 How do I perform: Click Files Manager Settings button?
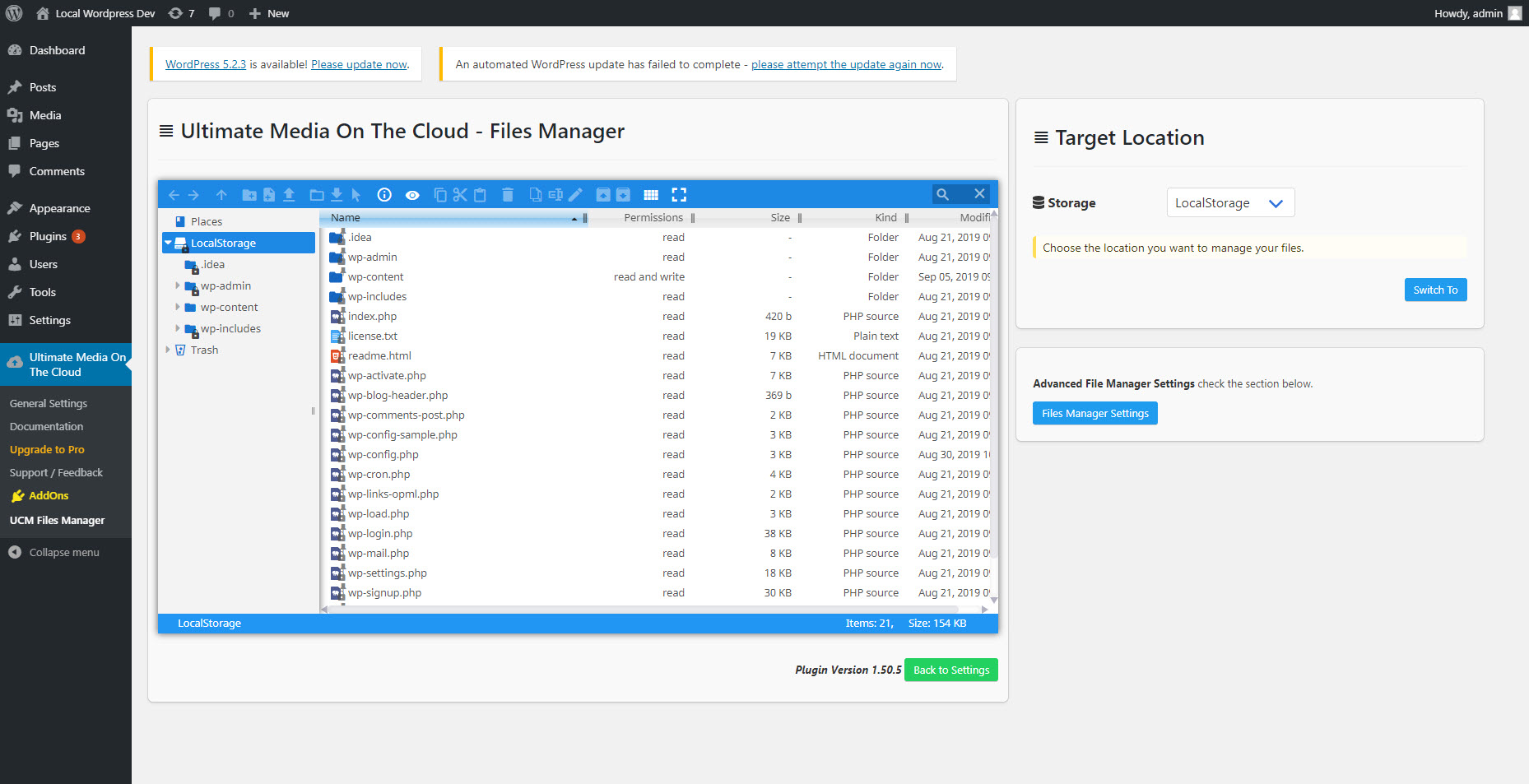point(1094,413)
